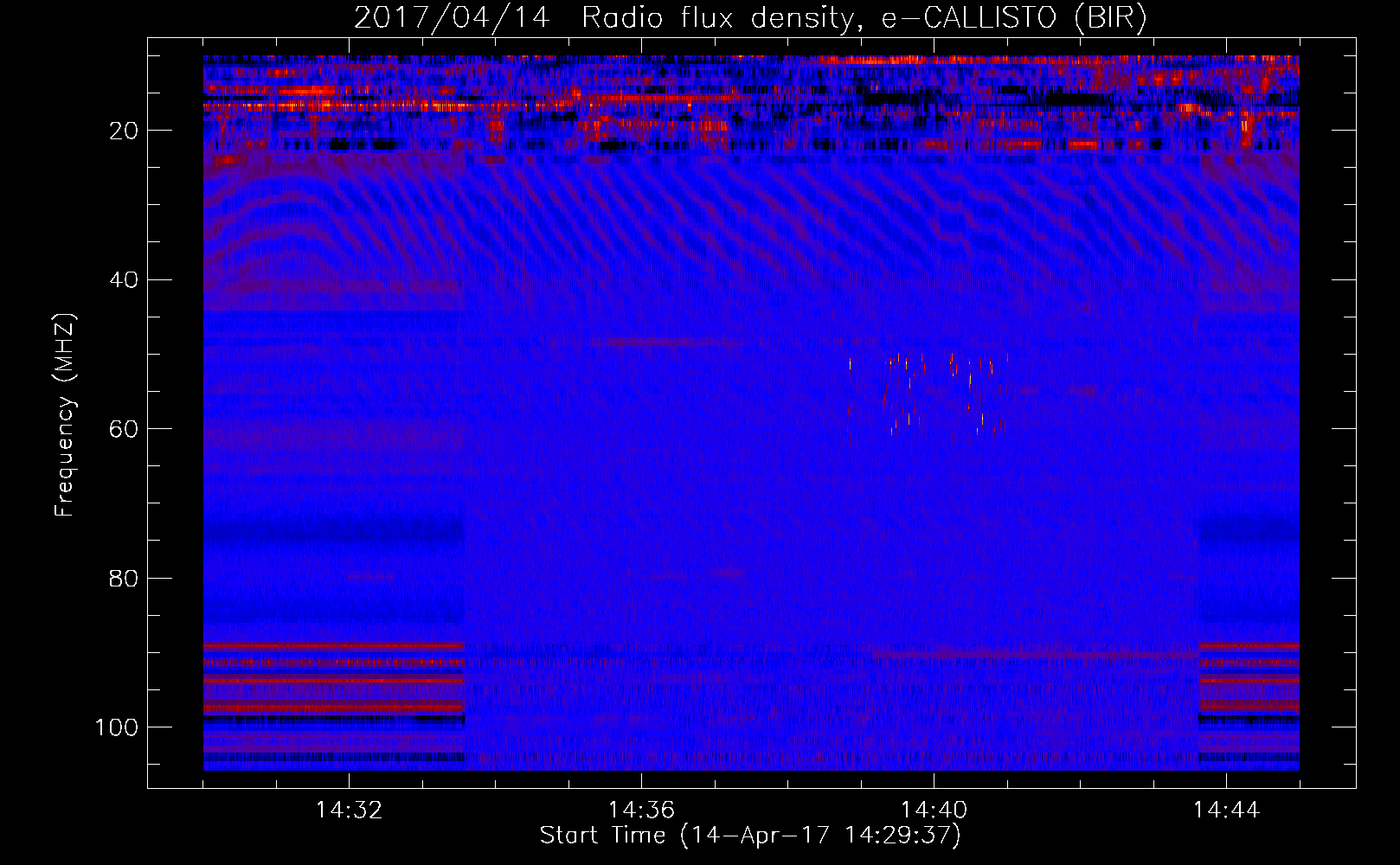The width and height of the screenshot is (1400, 865).
Task: Click the 14:32 time tick label
Action: [x=349, y=811]
